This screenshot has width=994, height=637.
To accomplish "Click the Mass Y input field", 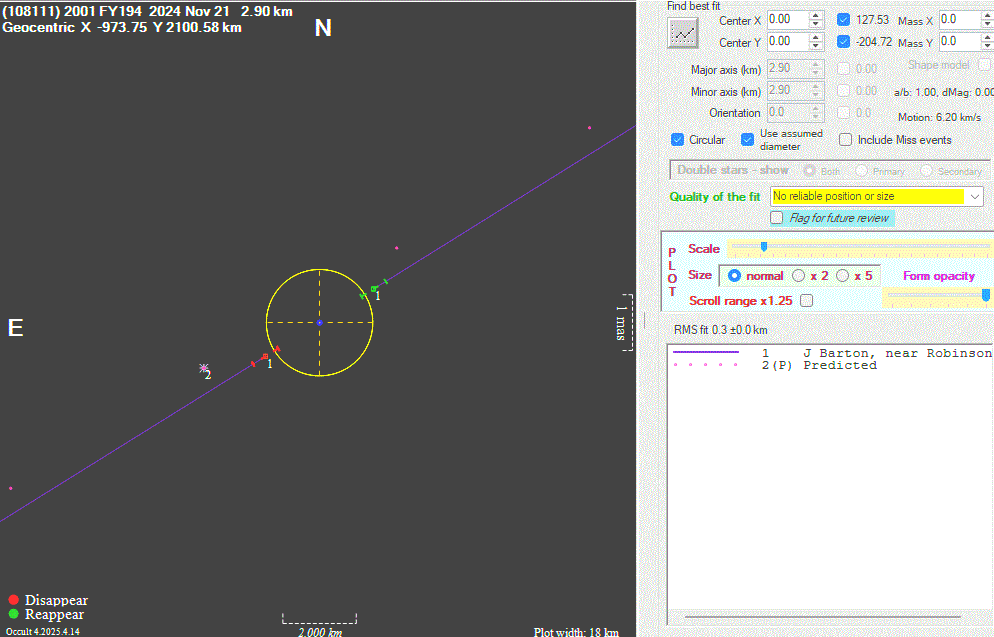I will tap(959, 42).
